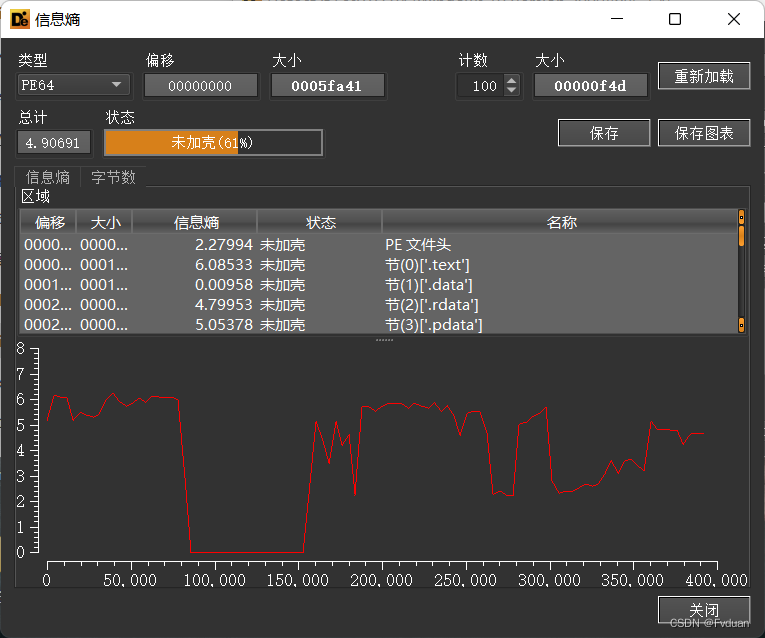Image resolution: width=765 pixels, height=638 pixels.
Task: Click the 重新加载 reload button
Action: pos(704,76)
